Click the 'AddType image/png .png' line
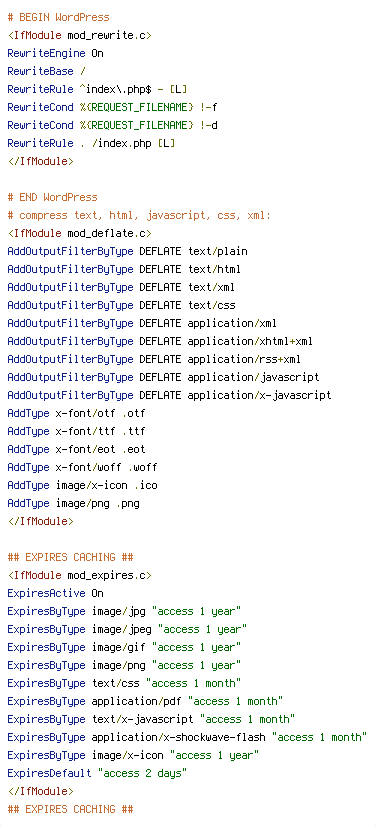Image resolution: width=376 pixels, height=826 pixels. [x=74, y=503]
